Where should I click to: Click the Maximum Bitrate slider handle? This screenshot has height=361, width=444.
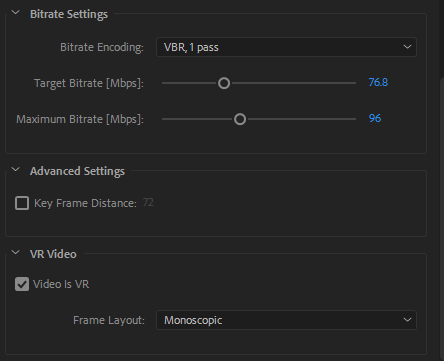pyautogui.click(x=240, y=119)
